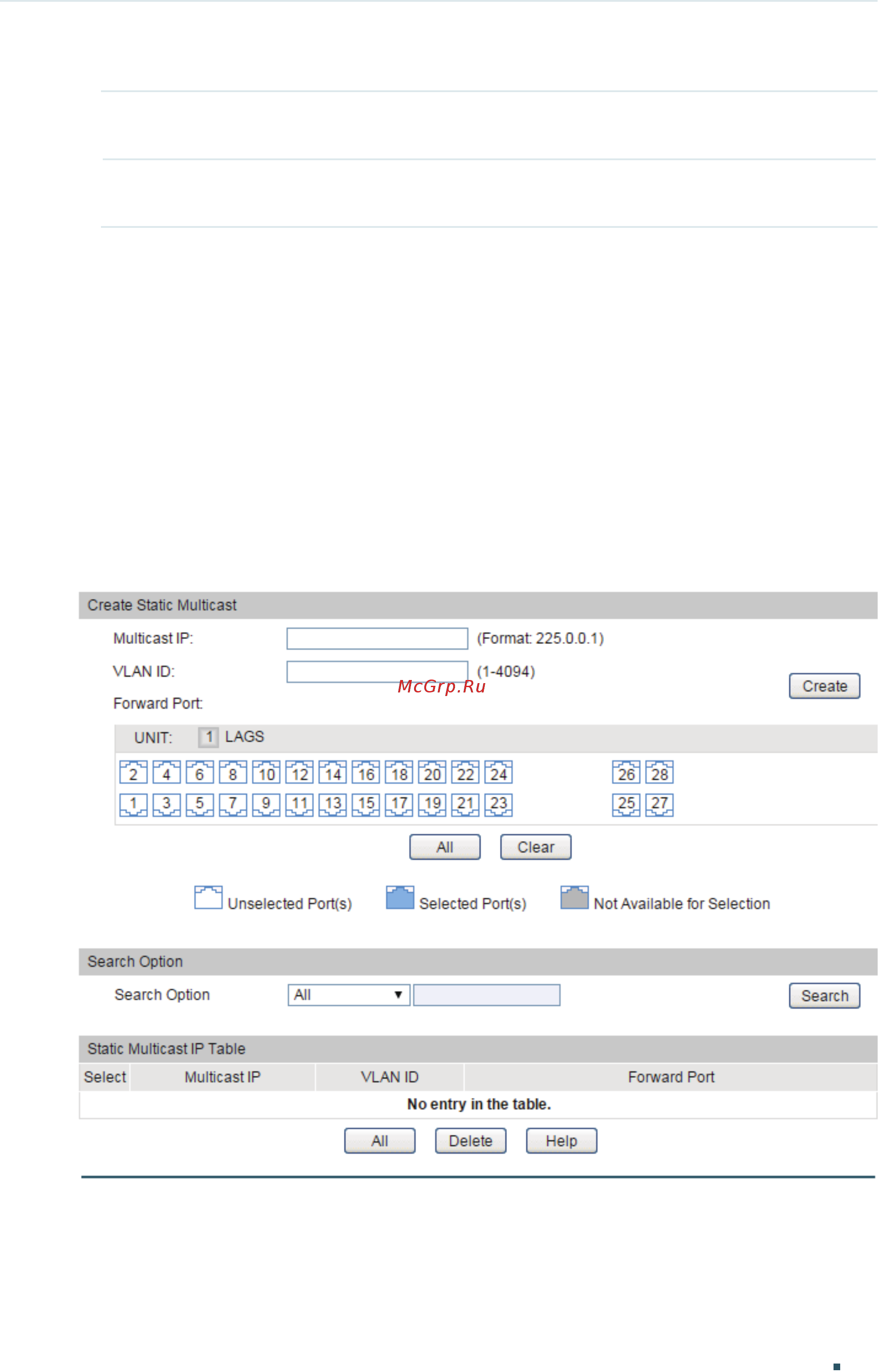878x1372 pixels.
Task: Select forward port 15
Action: coord(366,805)
